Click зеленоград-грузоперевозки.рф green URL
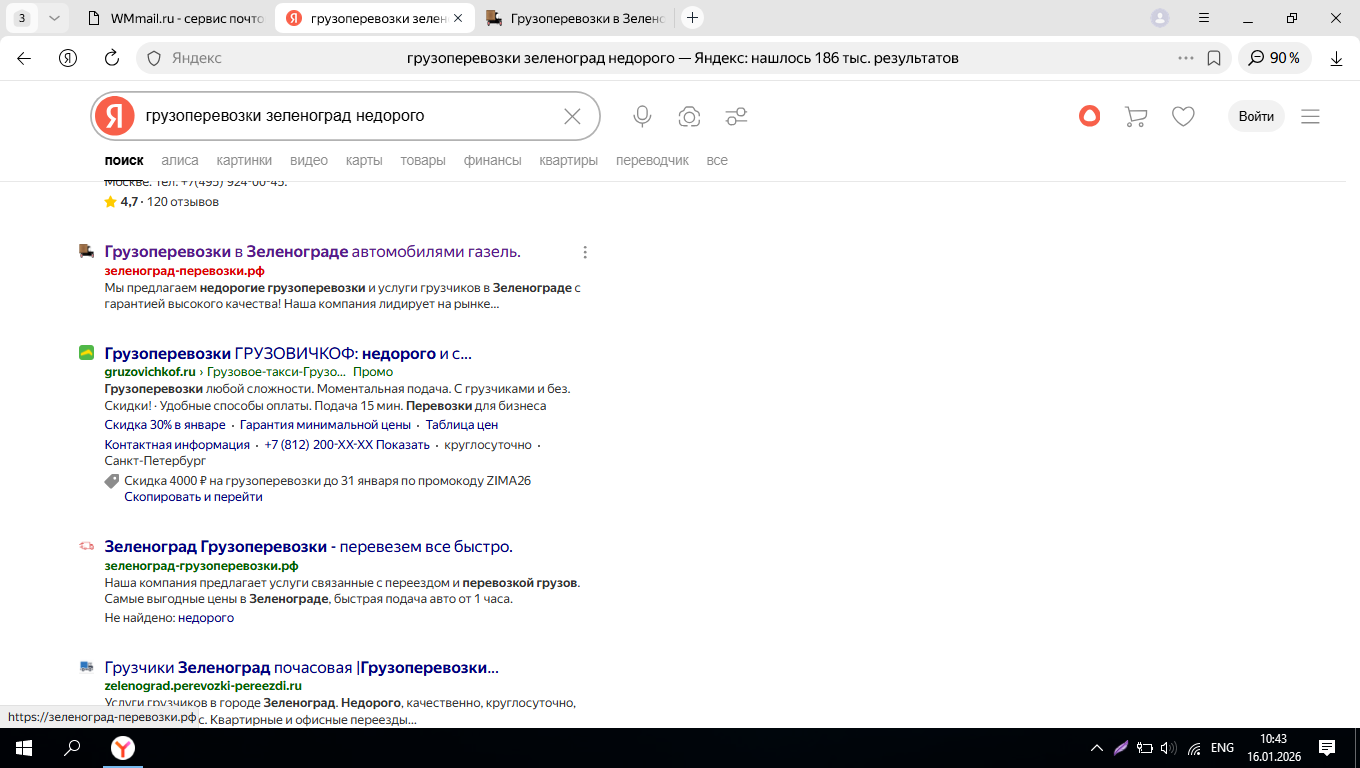The width and height of the screenshot is (1360, 768). [x=201, y=566]
